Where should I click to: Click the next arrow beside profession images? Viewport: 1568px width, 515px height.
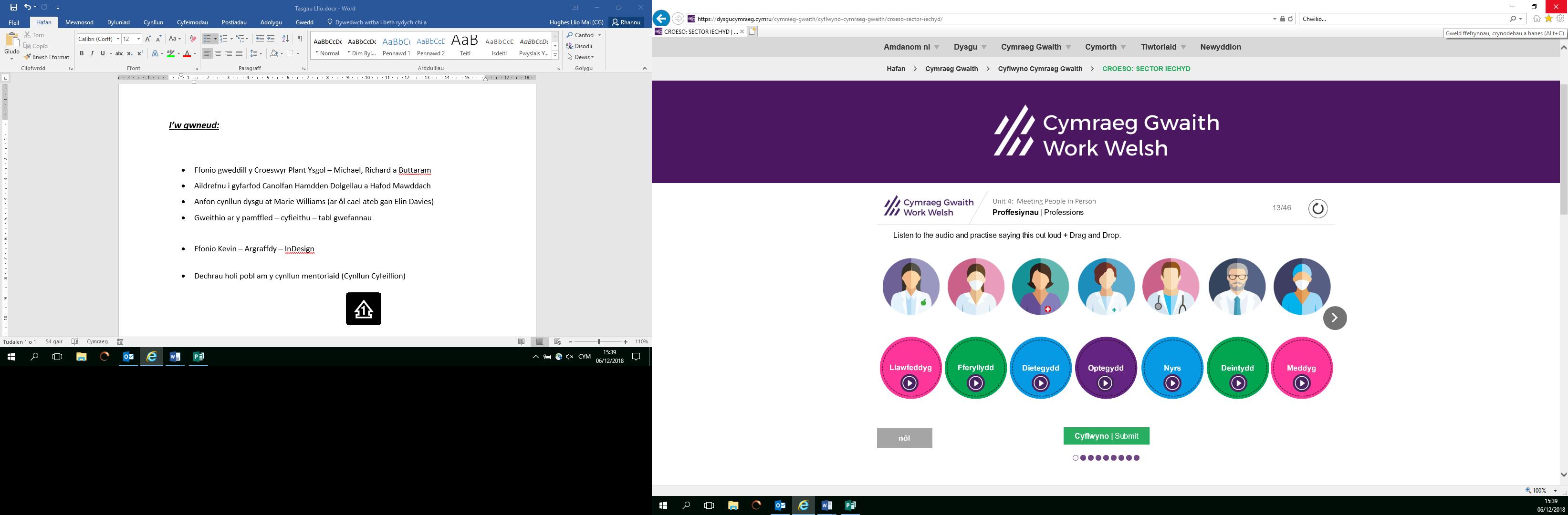click(x=1334, y=318)
